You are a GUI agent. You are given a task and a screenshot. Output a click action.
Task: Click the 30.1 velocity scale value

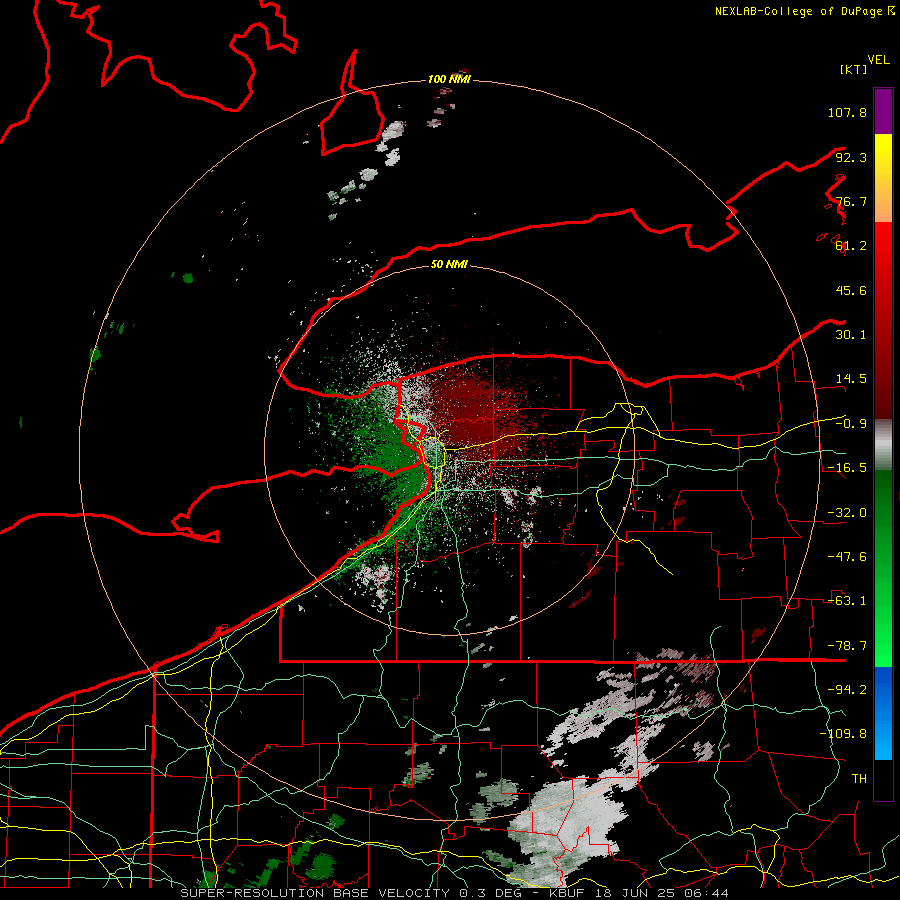(x=851, y=335)
